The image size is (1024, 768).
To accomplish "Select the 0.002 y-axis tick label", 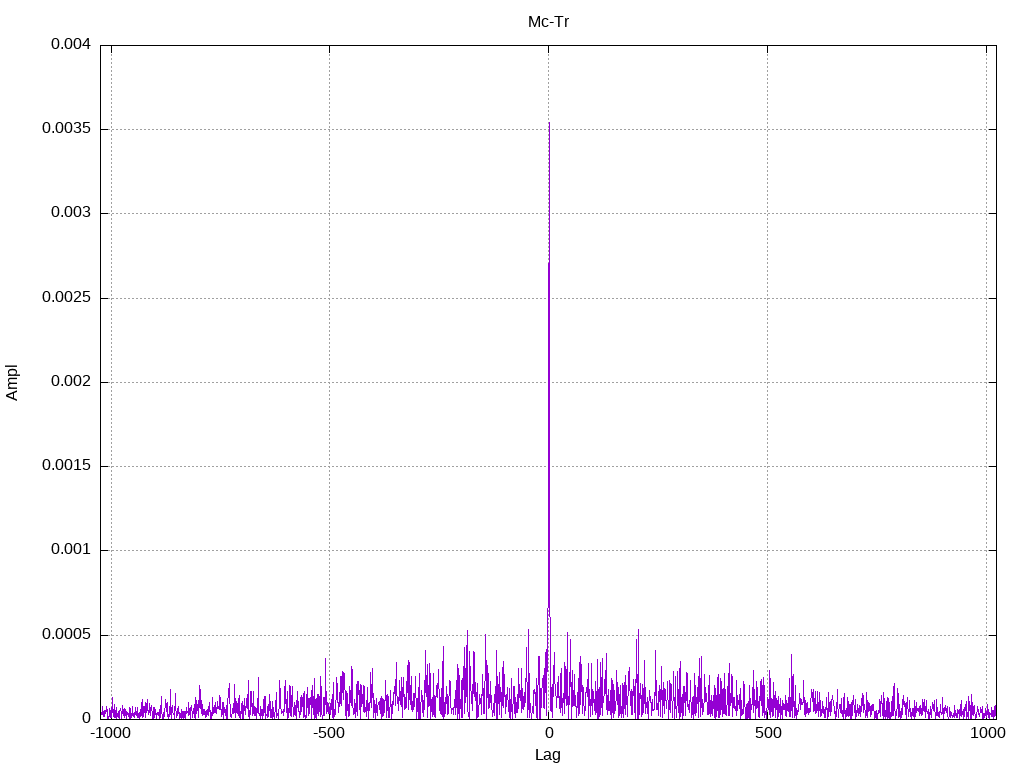I will click(x=71, y=382).
